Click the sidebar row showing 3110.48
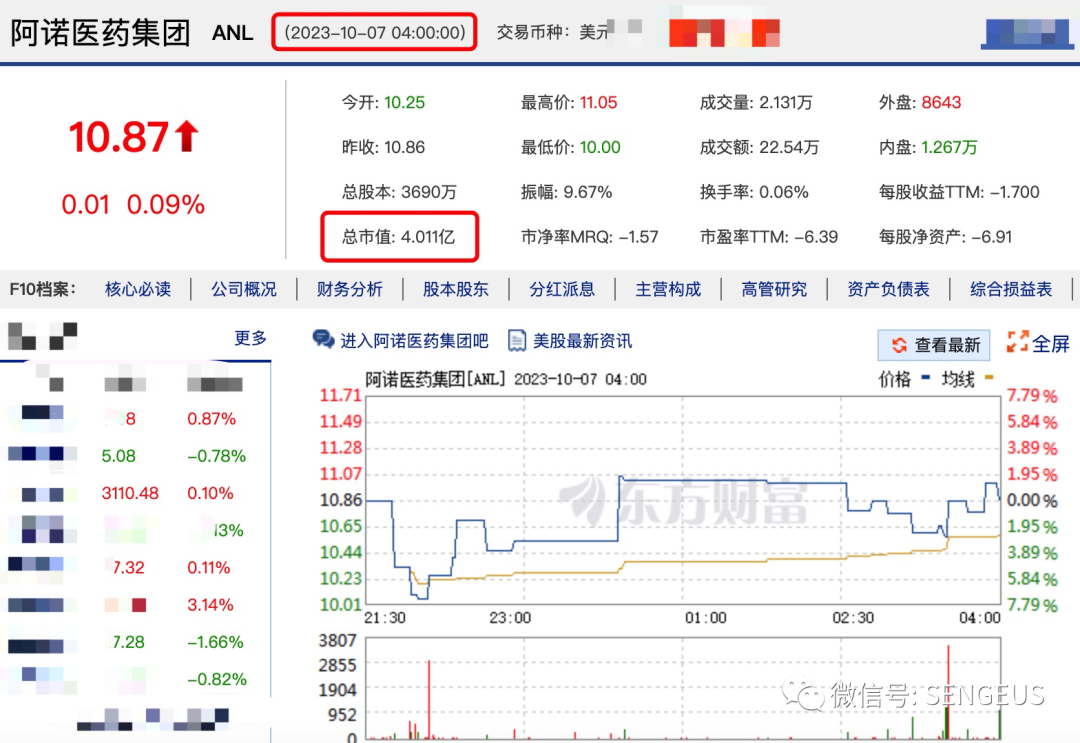Image resolution: width=1080 pixels, height=743 pixels. pyautogui.click(x=135, y=494)
